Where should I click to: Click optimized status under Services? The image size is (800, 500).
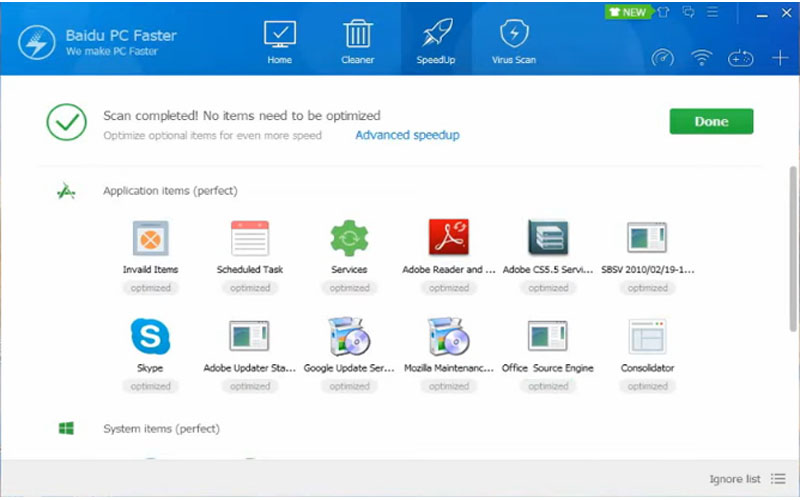[349, 288]
